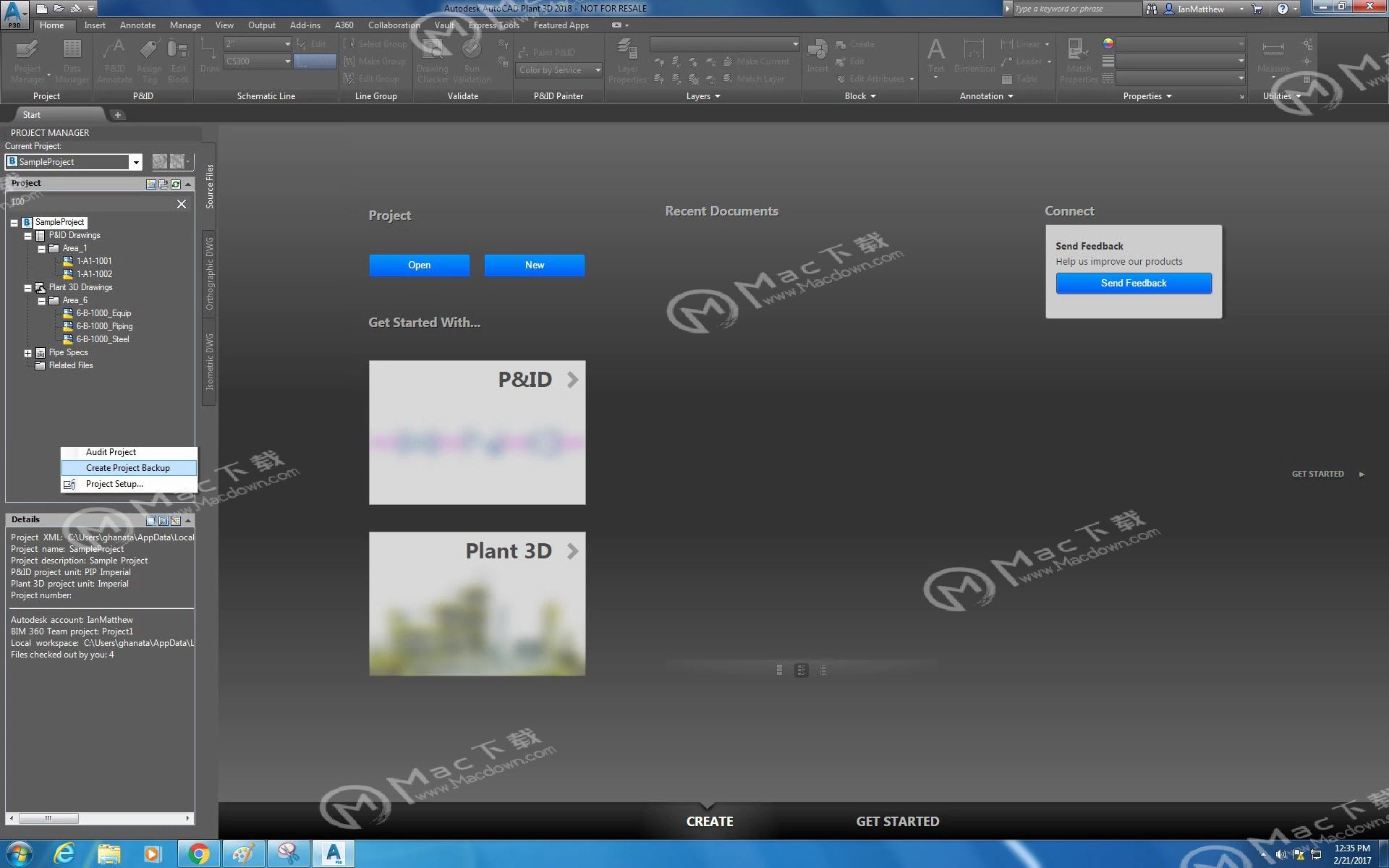Open Layer Properties in ribbon
This screenshot has width=1389, height=868.
627,61
